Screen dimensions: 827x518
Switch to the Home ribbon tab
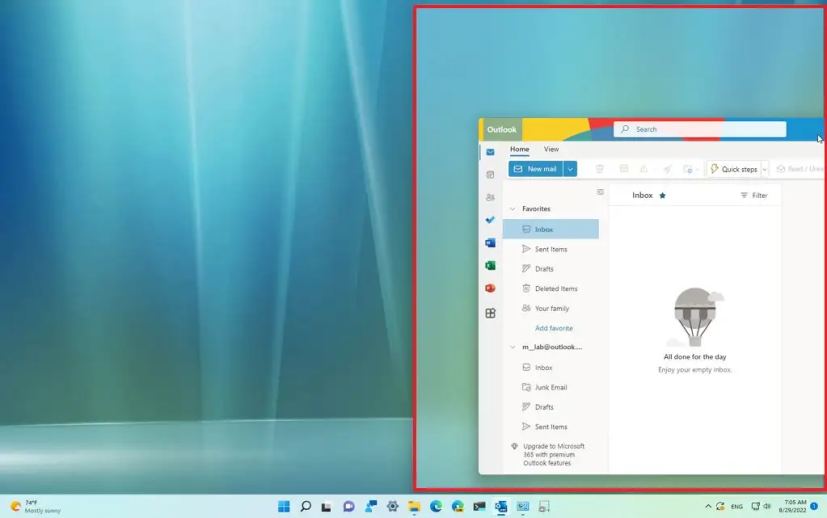520,149
